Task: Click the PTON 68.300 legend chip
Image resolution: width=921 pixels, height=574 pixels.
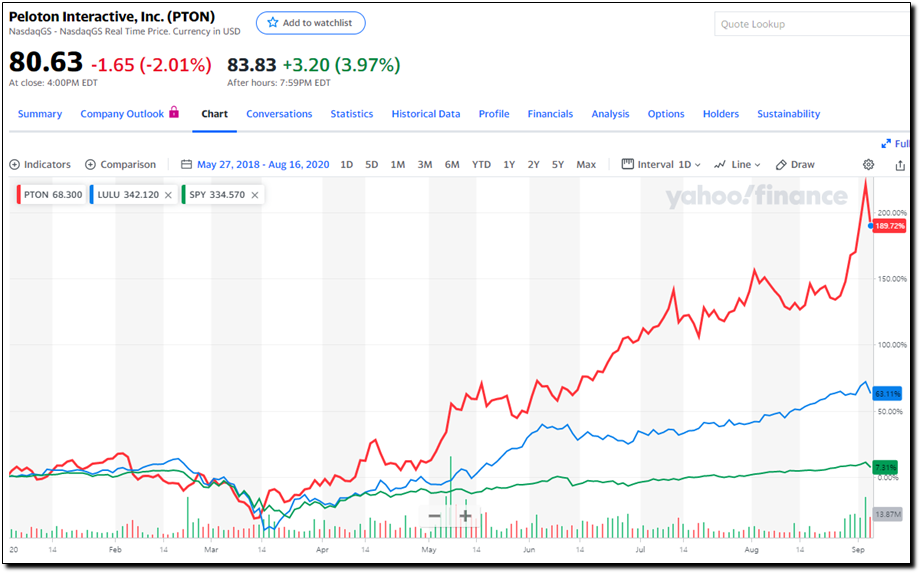Action: click(x=51, y=195)
